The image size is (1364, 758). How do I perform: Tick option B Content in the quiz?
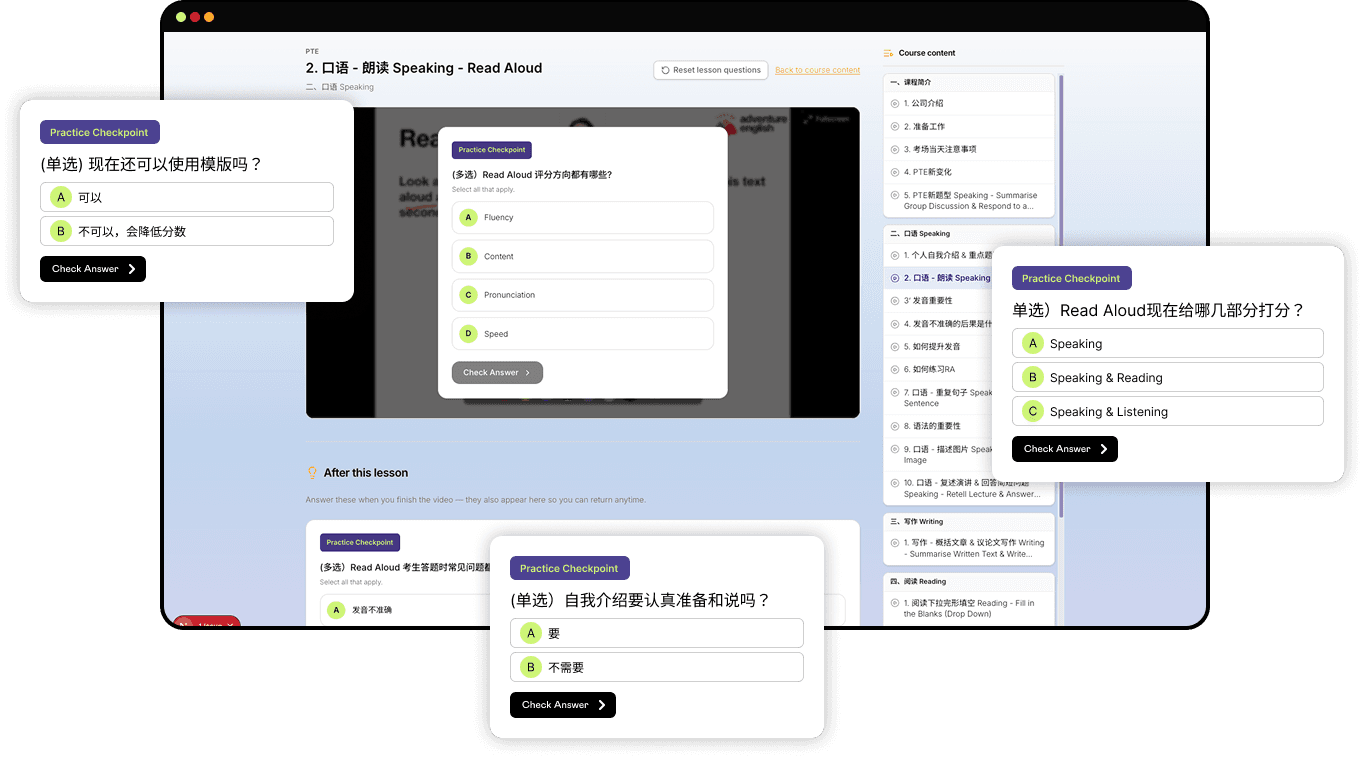tap(583, 256)
